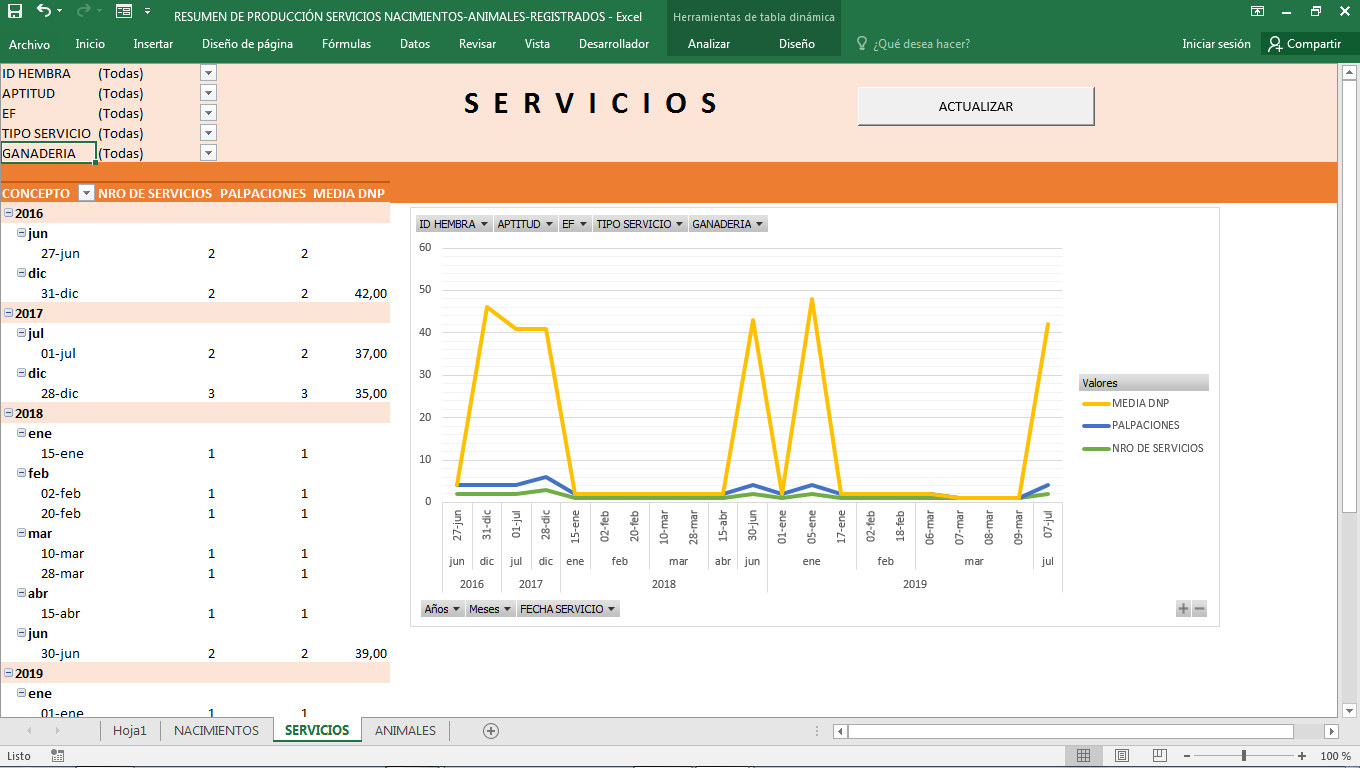Collapse chart fields with minus button
The height and width of the screenshot is (768, 1360).
click(1199, 608)
